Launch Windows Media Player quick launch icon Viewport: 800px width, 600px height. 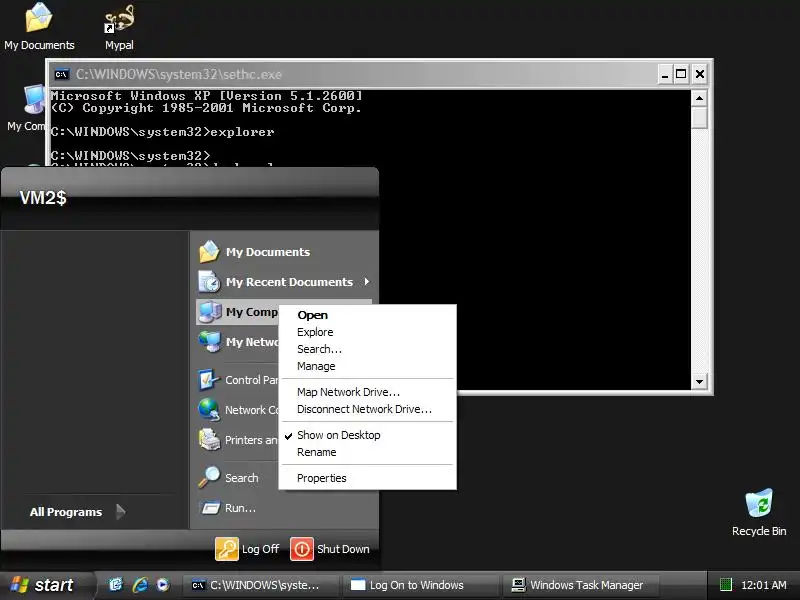click(163, 585)
